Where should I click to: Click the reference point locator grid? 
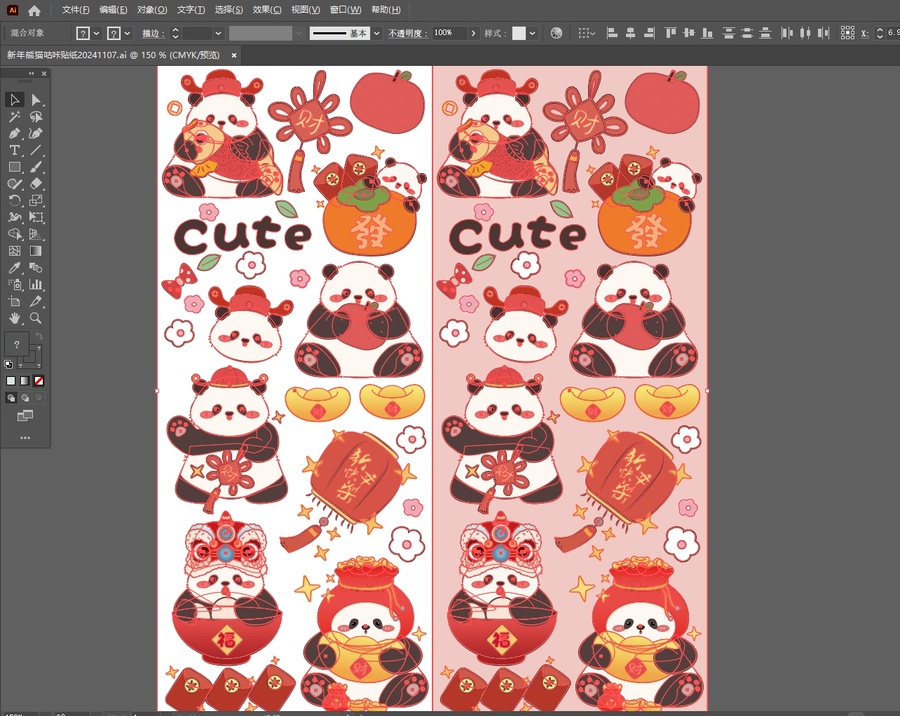pyautogui.click(x=847, y=33)
